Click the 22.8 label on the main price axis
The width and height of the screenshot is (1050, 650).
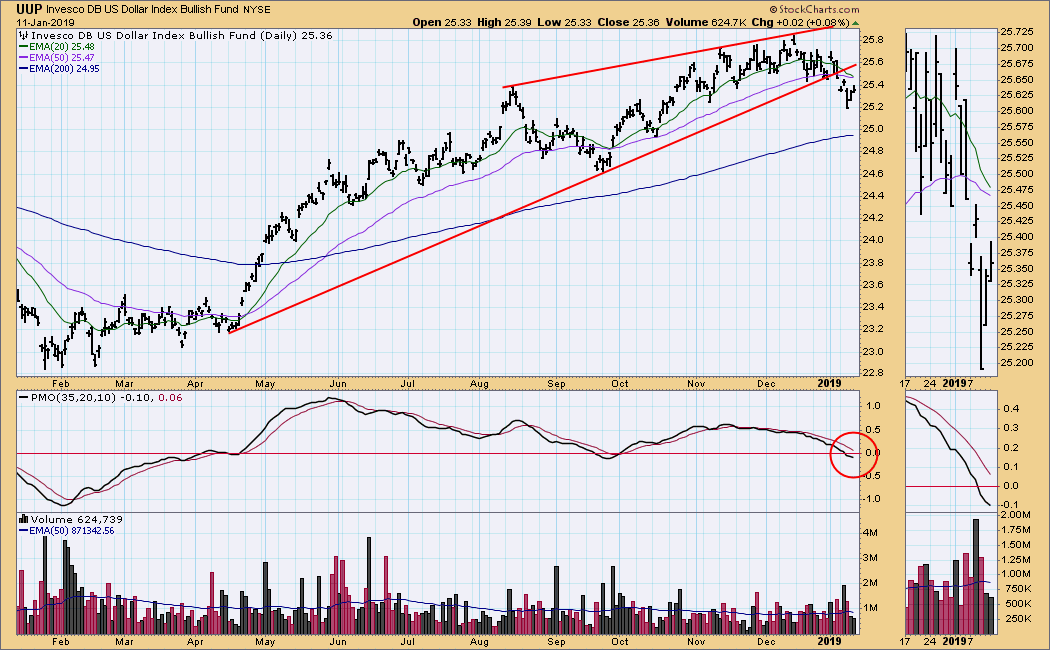(874, 373)
